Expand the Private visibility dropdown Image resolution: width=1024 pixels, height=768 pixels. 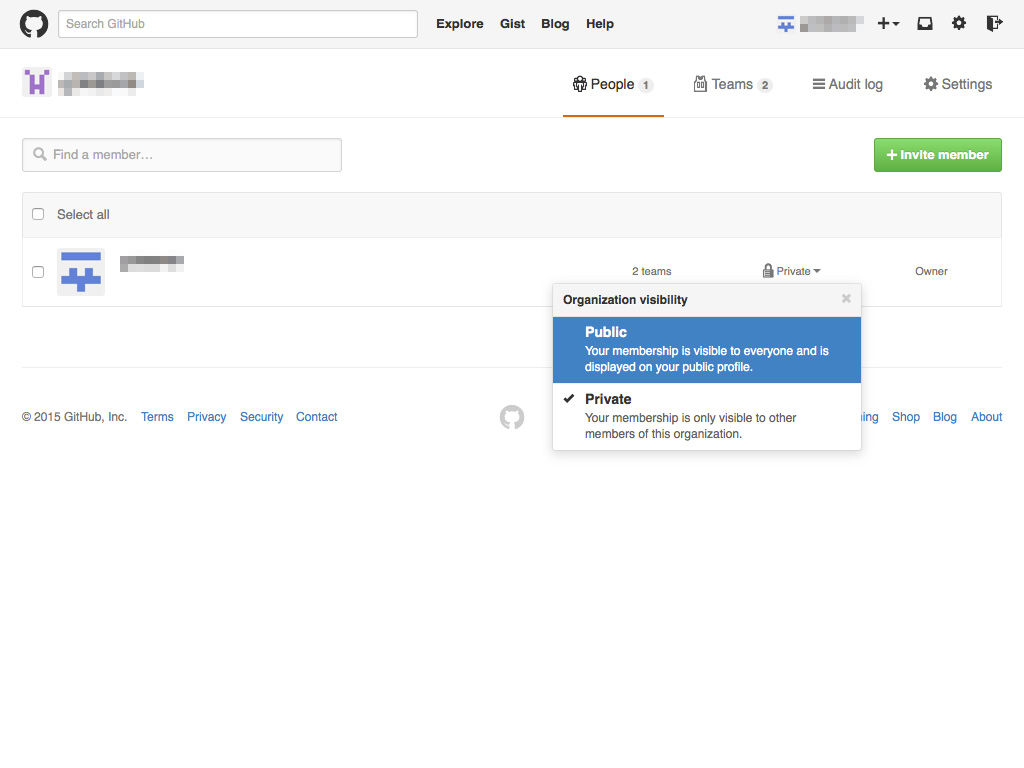coord(792,271)
